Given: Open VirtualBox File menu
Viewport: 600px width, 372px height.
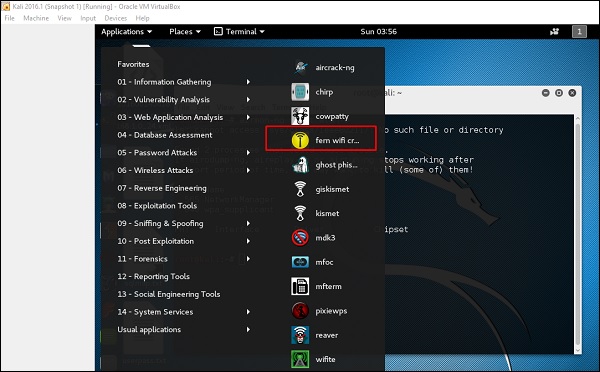Looking at the screenshot, I should pos(10,18).
